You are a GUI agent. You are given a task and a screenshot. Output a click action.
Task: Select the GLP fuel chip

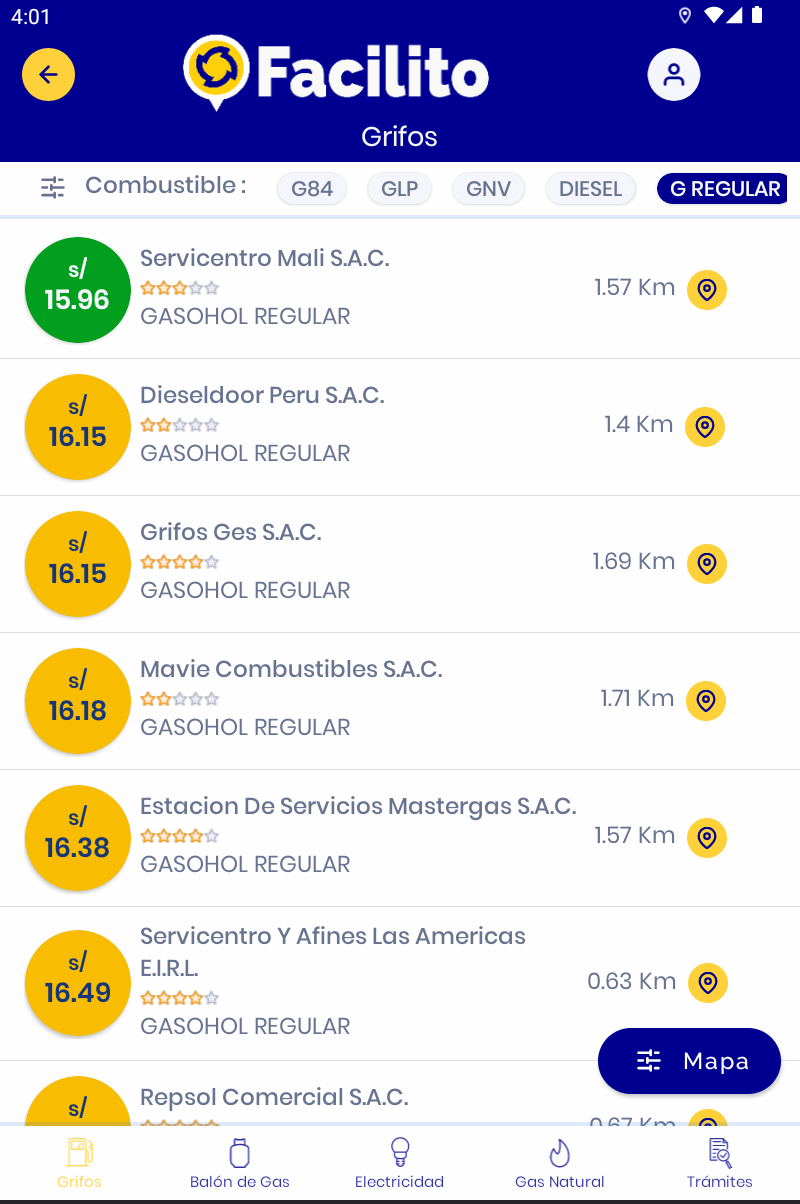point(400,189)
